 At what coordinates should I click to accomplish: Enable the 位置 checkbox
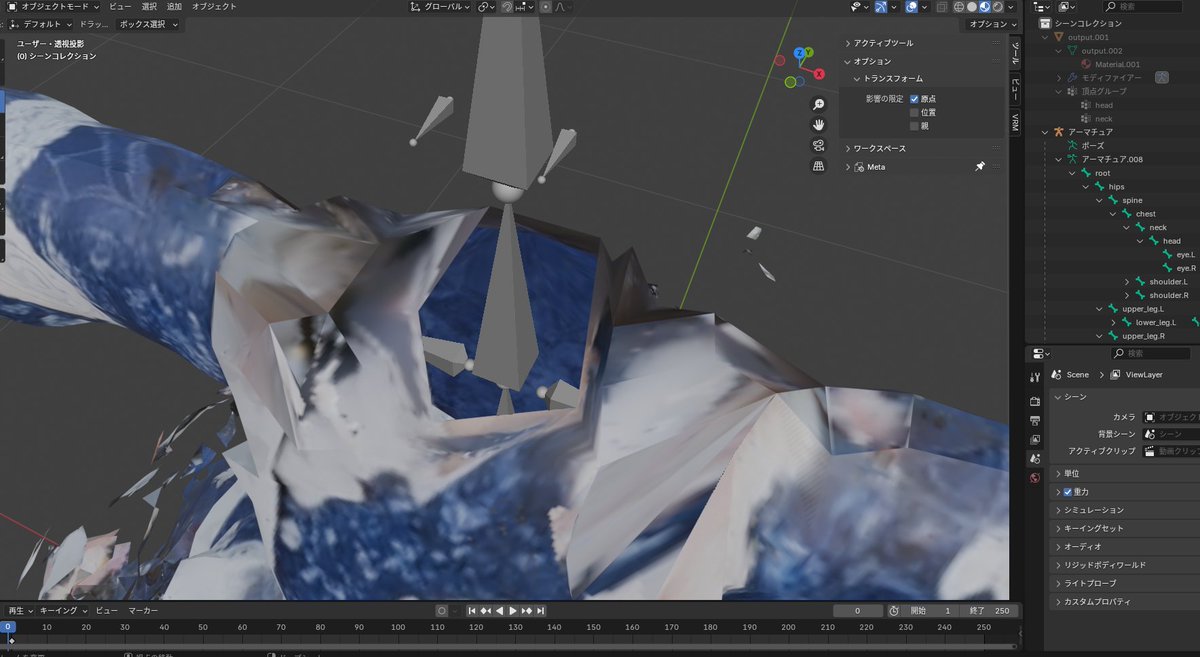pyautogui.click(x=914, y=112)
